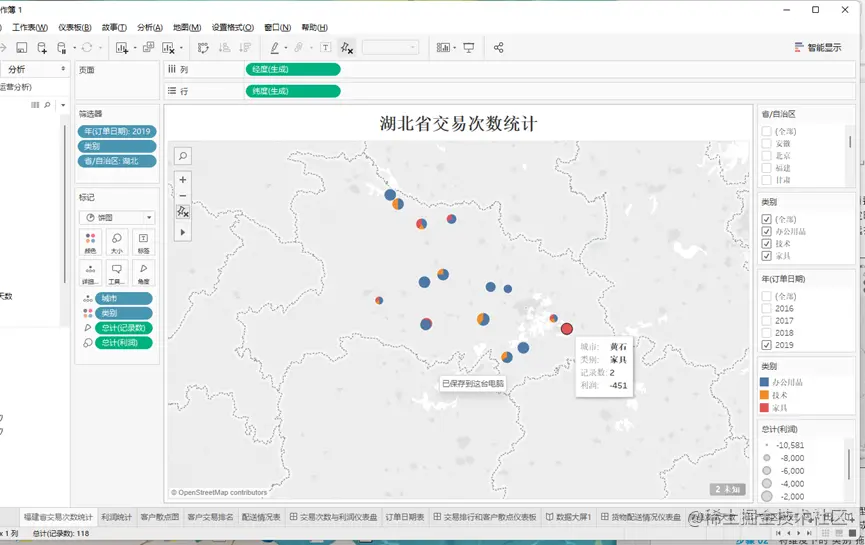Click the 经度(生成) pill on Columns
This screenshot has height=545, width=865.
(x=293, y=69)
